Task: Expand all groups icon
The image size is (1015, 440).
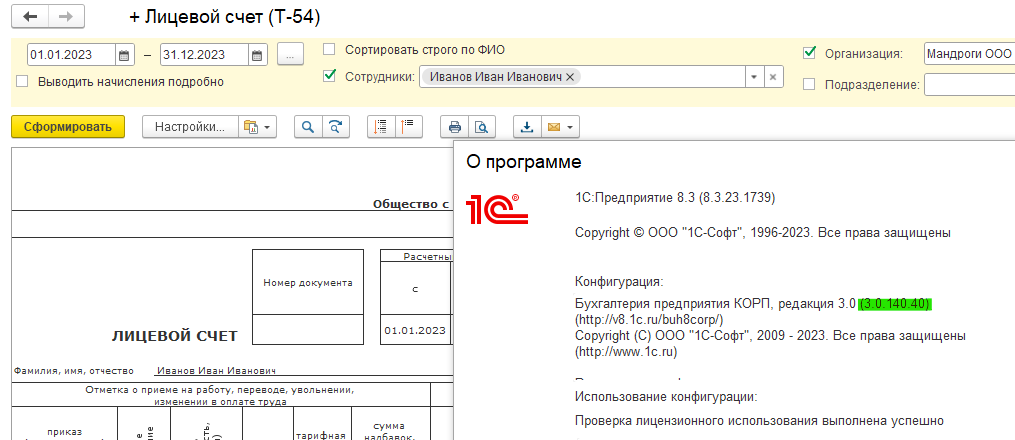Action: click(381, 127)
